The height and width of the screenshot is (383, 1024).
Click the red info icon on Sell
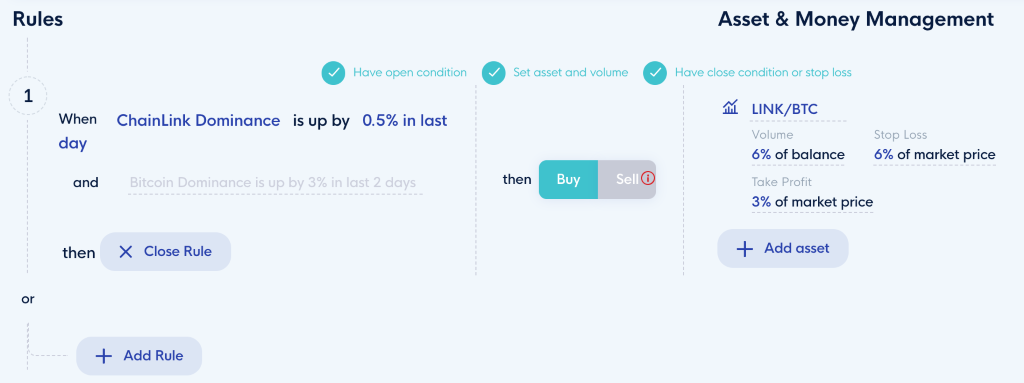click(647, 178)
